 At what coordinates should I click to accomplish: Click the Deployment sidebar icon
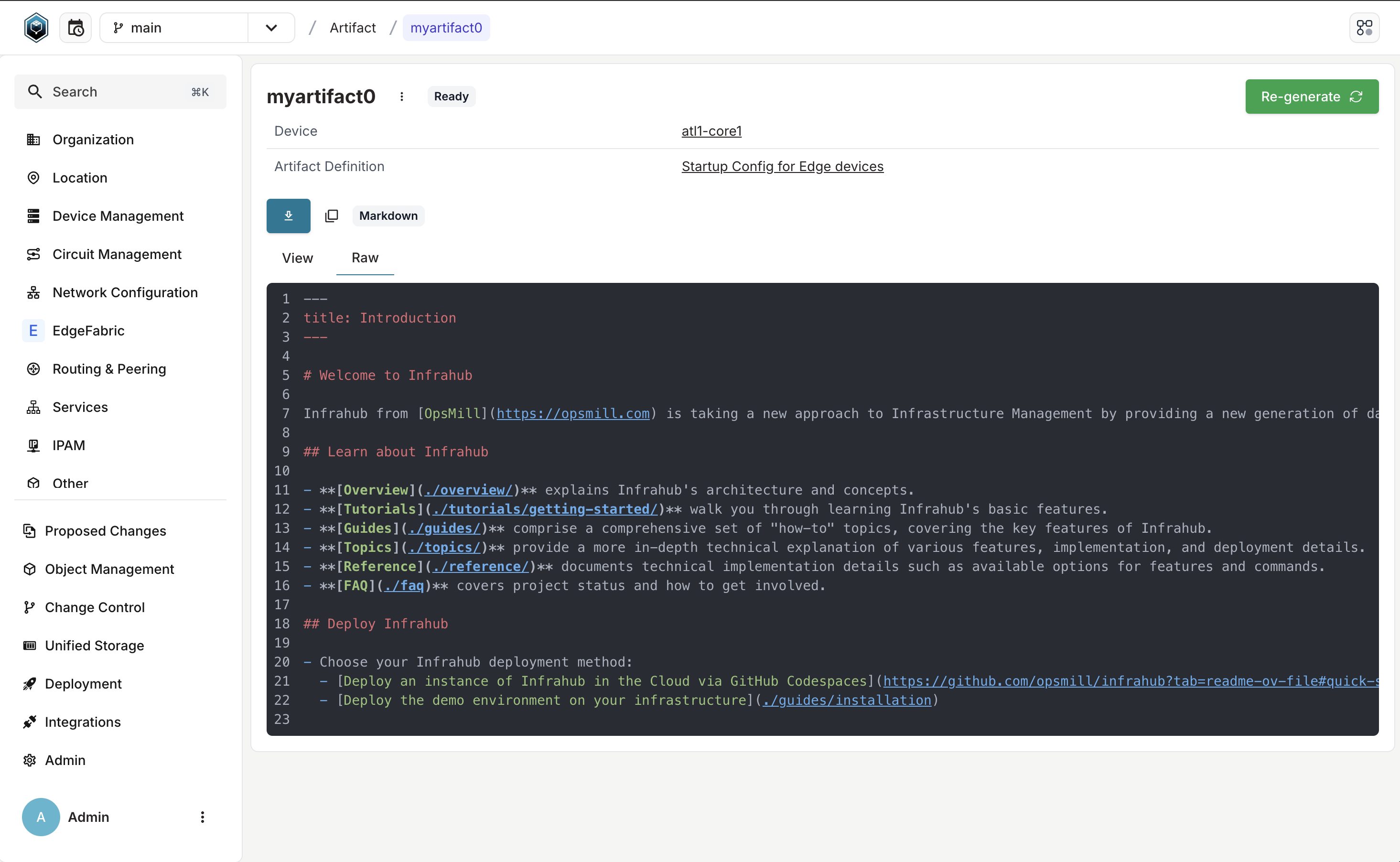click(x=29, y=684)
